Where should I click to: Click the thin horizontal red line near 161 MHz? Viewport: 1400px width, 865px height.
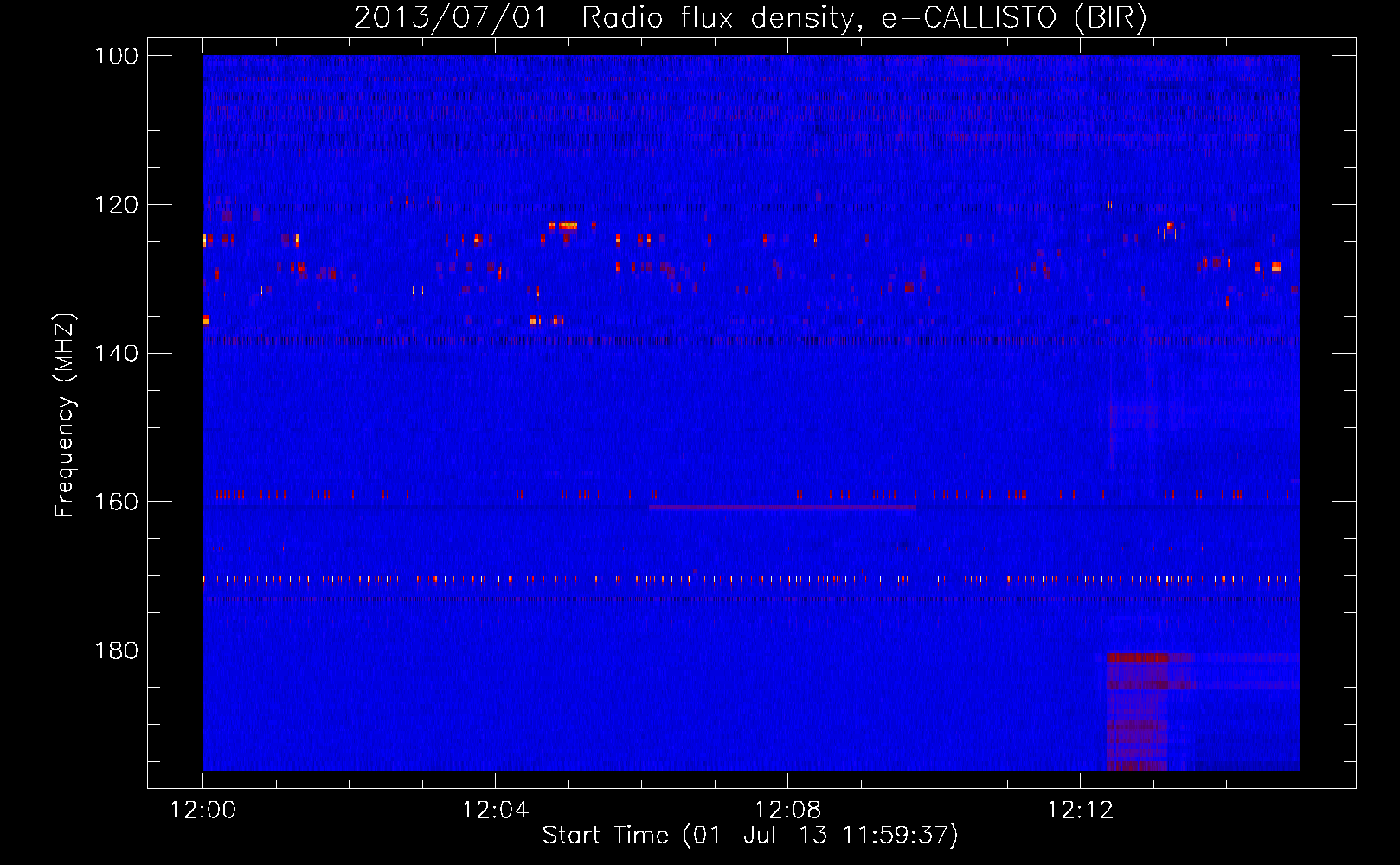[782, 507]
